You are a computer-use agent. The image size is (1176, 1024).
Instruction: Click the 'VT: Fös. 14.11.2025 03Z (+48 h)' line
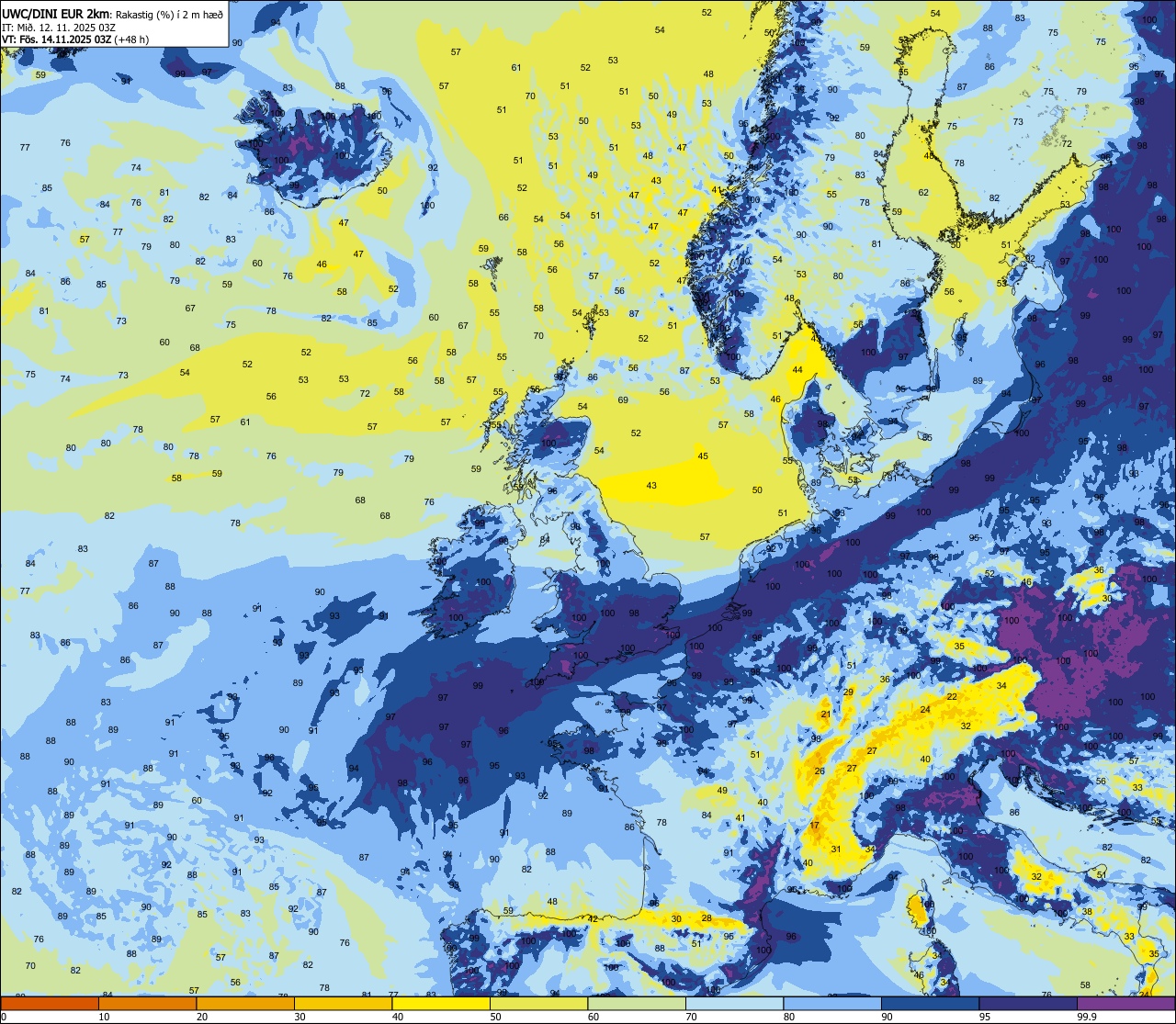75,39
